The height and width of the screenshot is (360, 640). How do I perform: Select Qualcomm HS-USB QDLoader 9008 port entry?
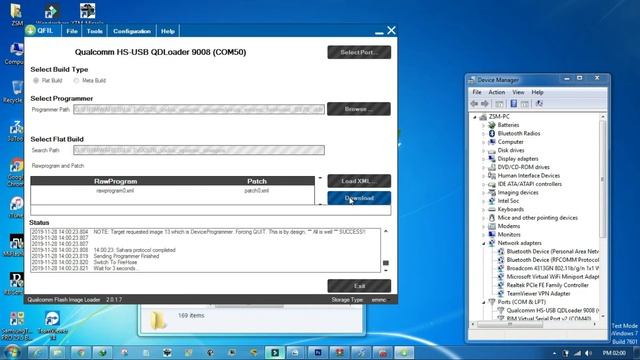point(552,311)
